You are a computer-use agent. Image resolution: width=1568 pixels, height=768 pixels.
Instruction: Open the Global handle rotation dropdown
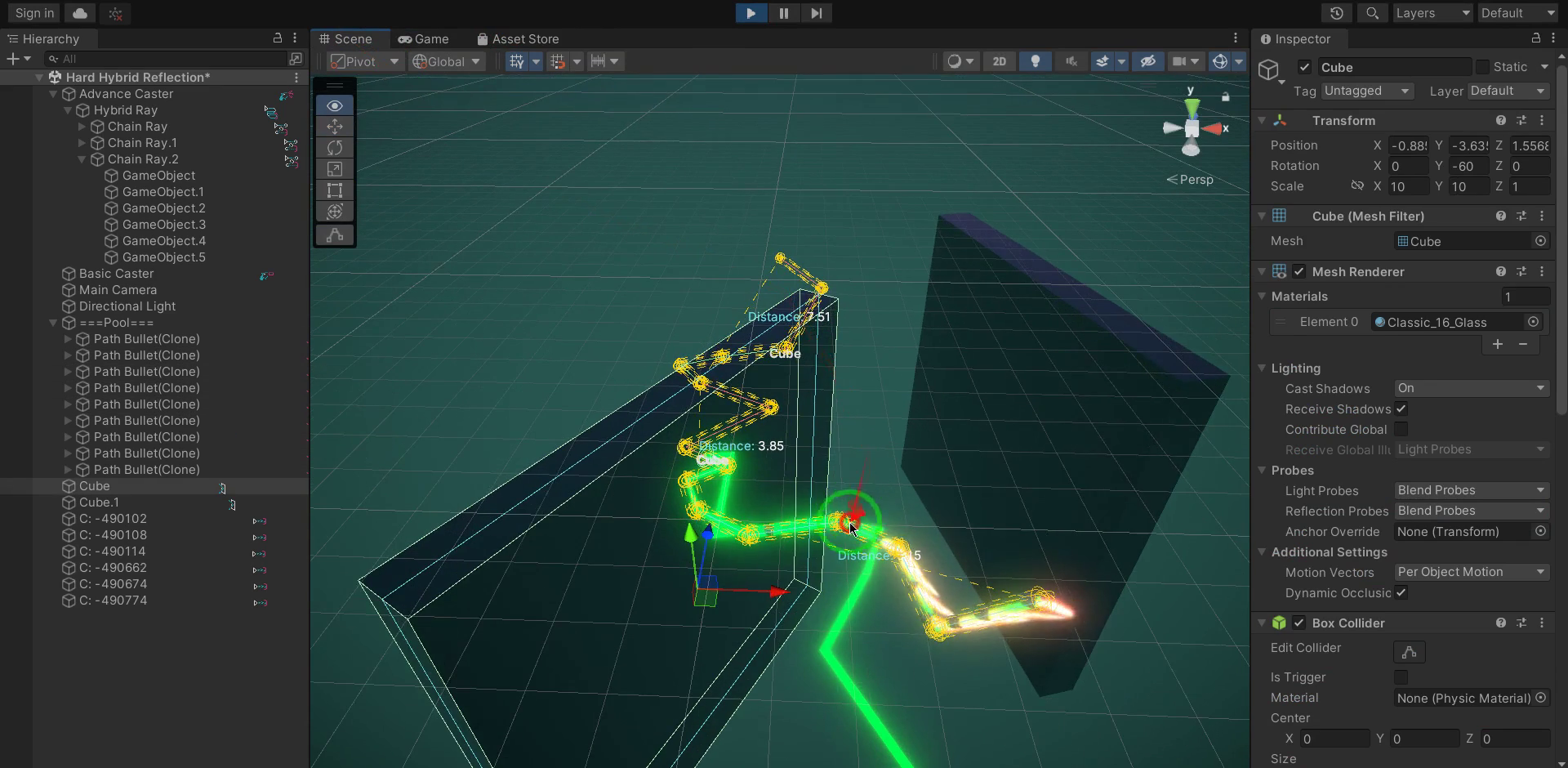[x=448, y=61]
